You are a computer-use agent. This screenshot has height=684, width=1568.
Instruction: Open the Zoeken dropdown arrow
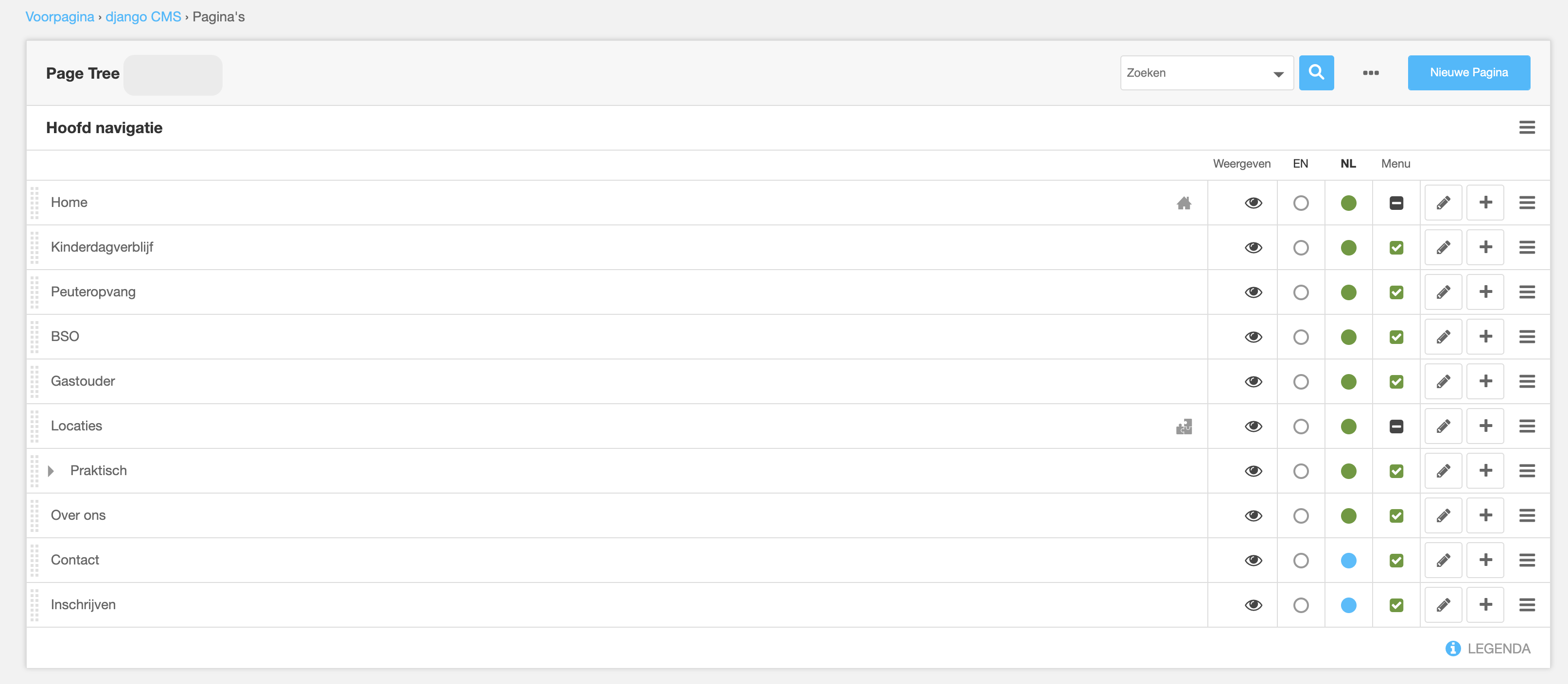pos(1278,74)
